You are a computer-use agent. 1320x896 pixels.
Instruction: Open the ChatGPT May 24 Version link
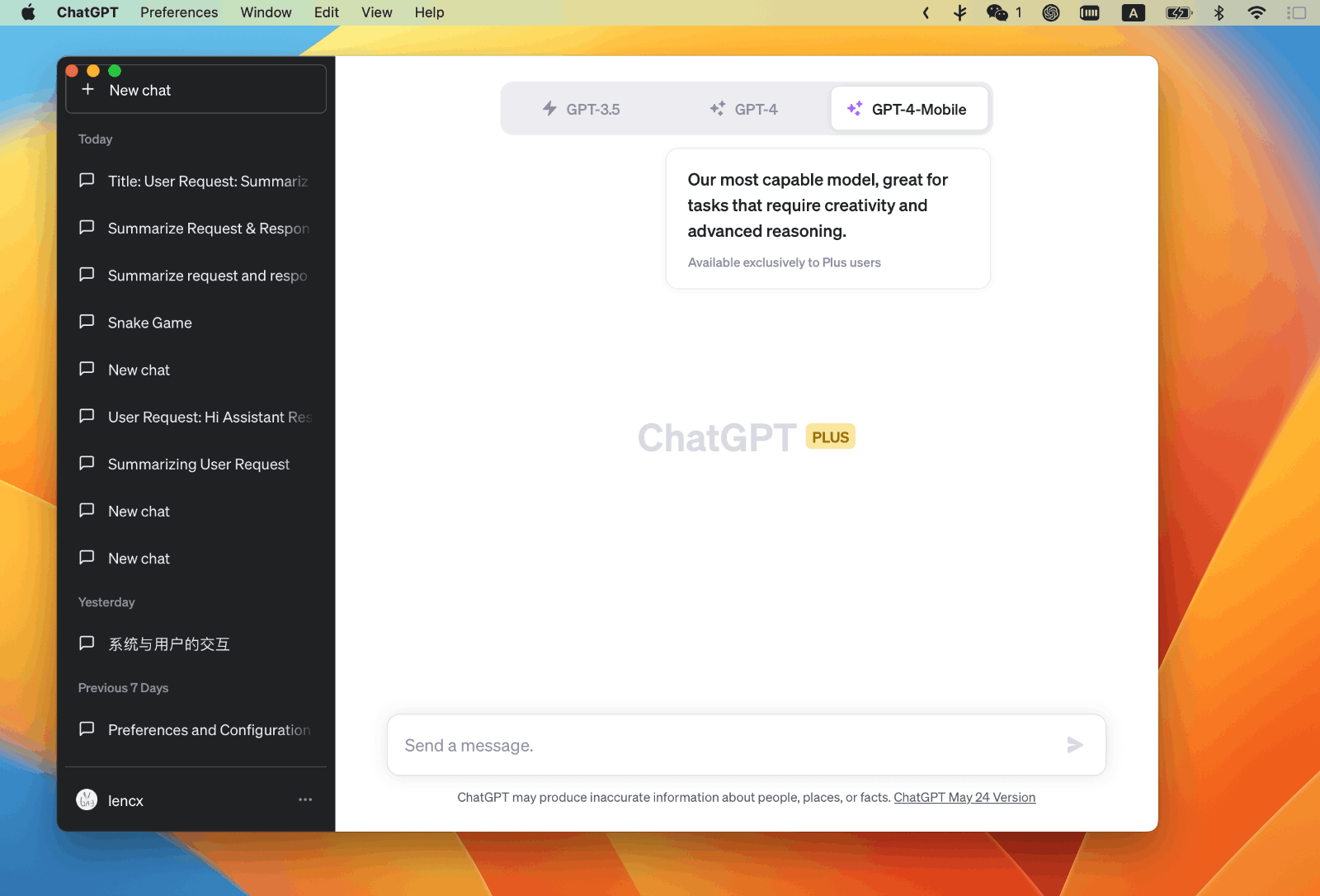(x=964, y=797)
